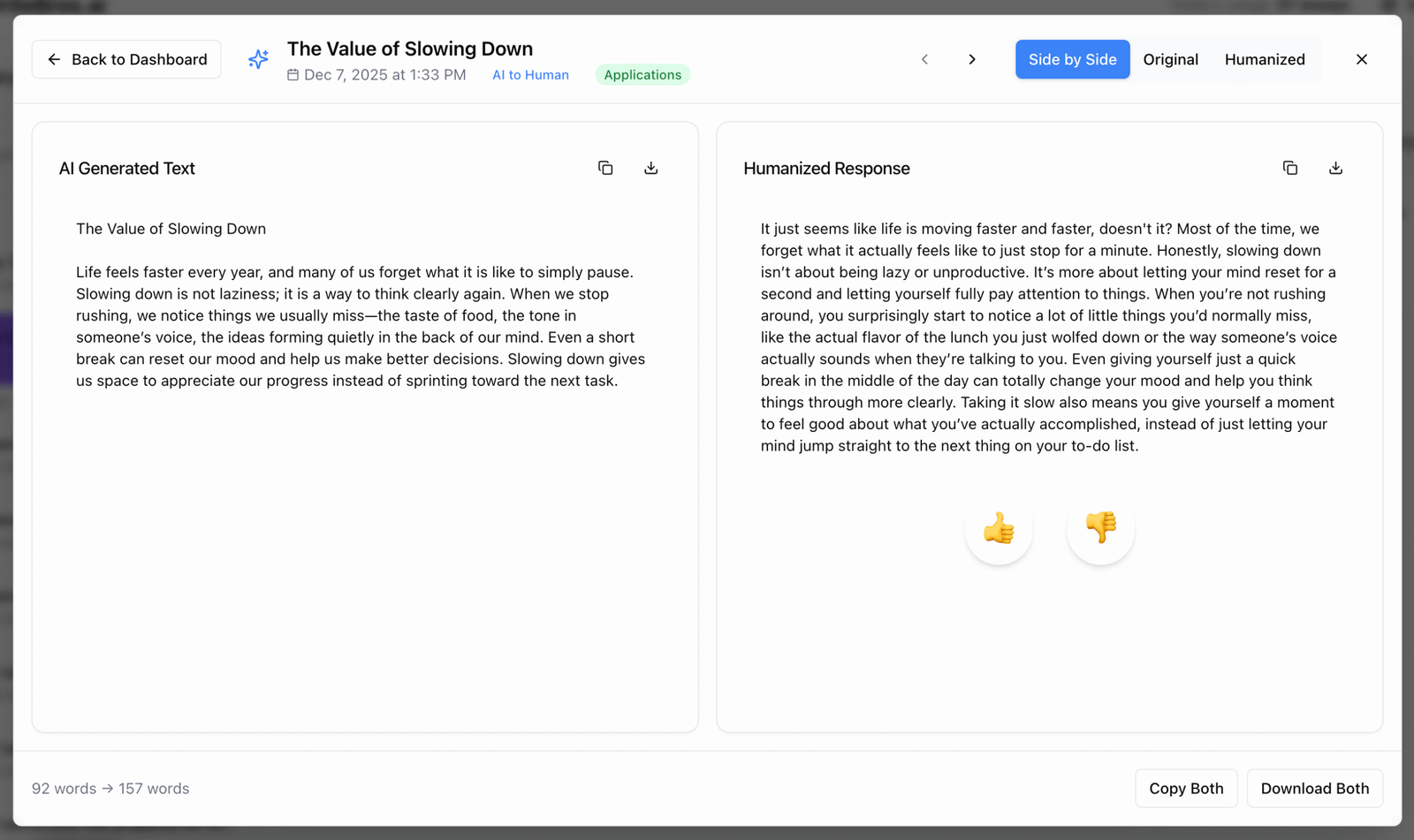Click the sparkle icon beside the title
The height and width of the screenshot is (840, 1414).
pyautogui.click(x=258, y=59)
